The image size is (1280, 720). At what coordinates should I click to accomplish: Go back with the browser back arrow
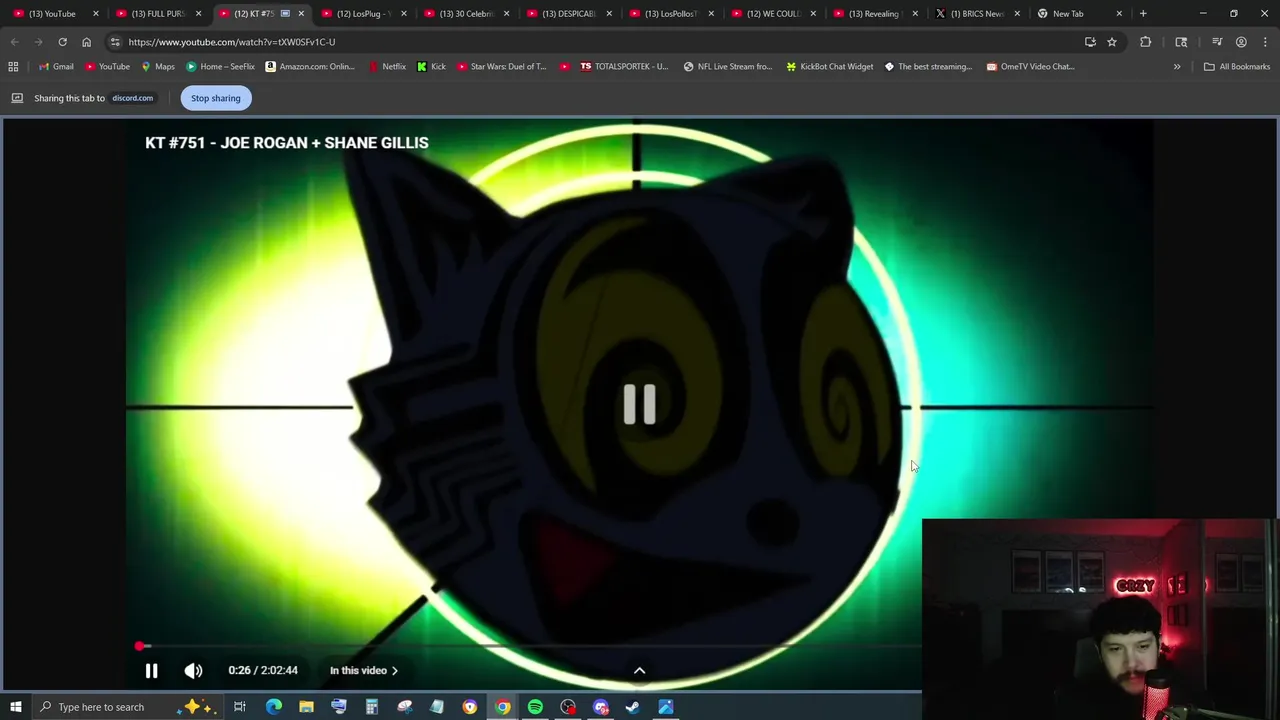[x=14, y=42]
